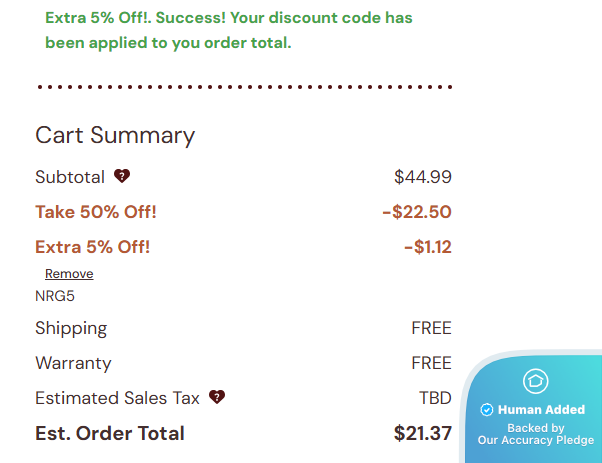The width and height of the screenshot is (602, 463).
Task: Click the hexagon house icon in the badge
Action: tap(536, 381)
